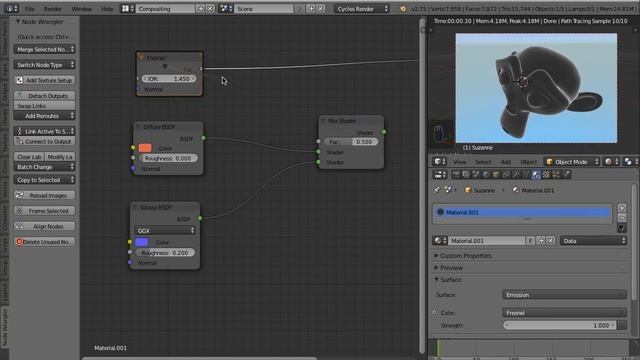The width and height of the screenshot is (640, 360).
Task: Open Switch Node Type dropdown
Action: click(44, 65)
